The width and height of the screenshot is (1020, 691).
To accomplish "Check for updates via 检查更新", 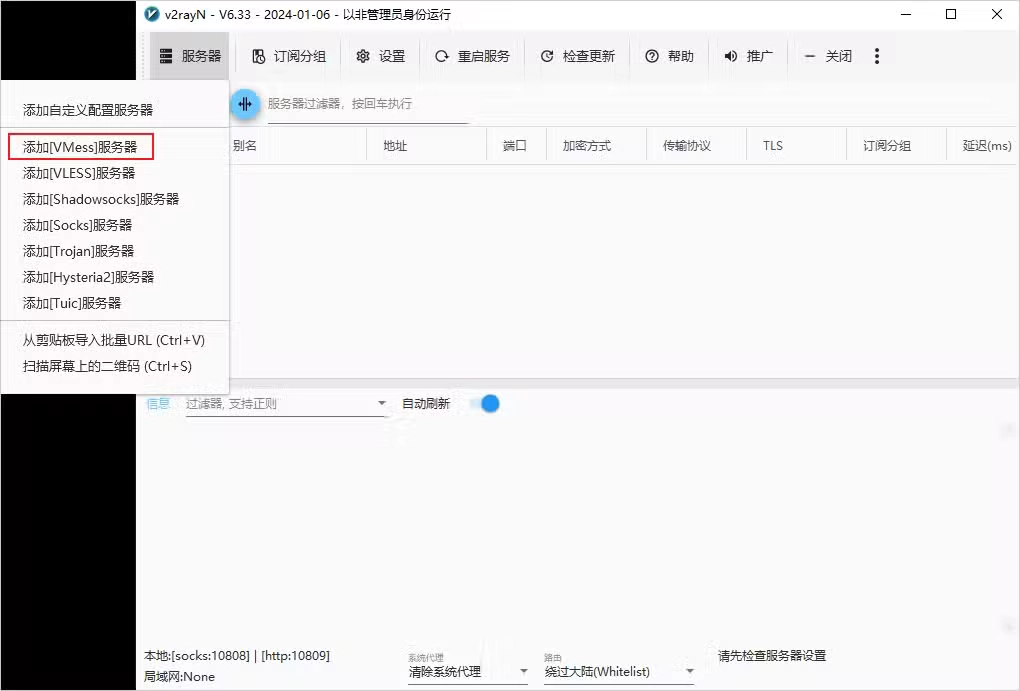I will click(x=577, y=55).
